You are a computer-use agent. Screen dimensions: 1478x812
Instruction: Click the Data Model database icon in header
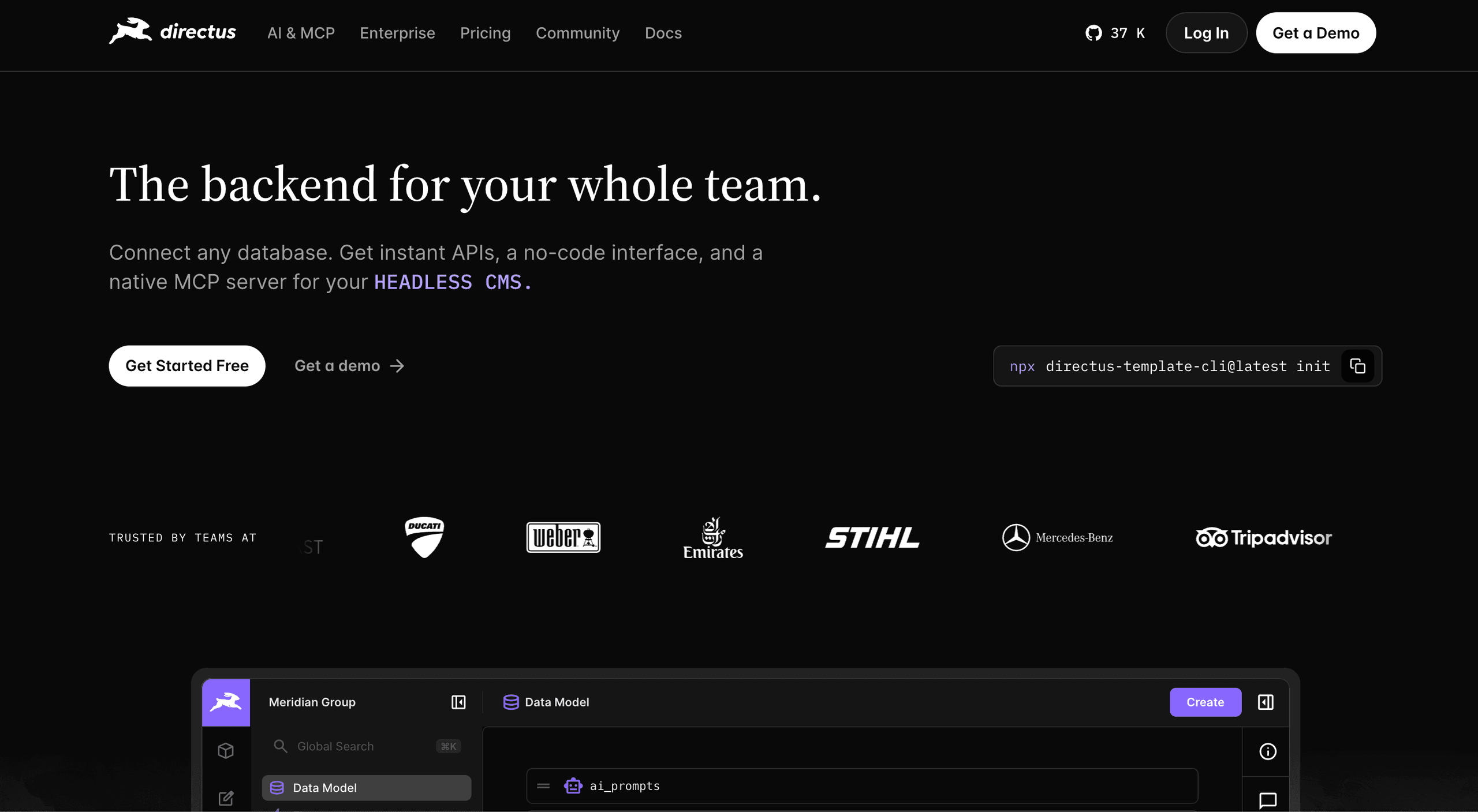[511, 702]
